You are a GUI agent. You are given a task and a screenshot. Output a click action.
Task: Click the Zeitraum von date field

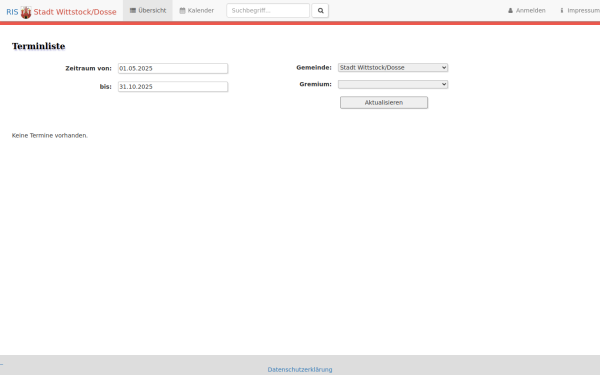coord(173,68)
